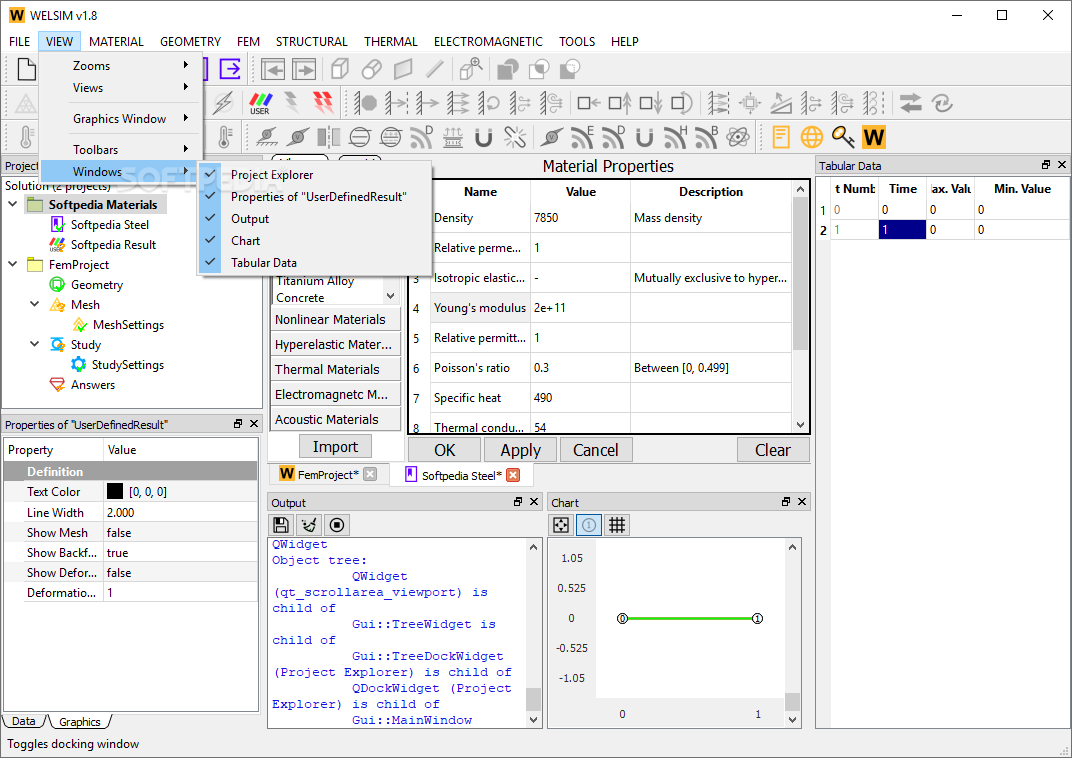The height and width of the screenshot is (758, 1072).
Task: Expand the Acoustic Materials section
Action: tap(336, 420)
